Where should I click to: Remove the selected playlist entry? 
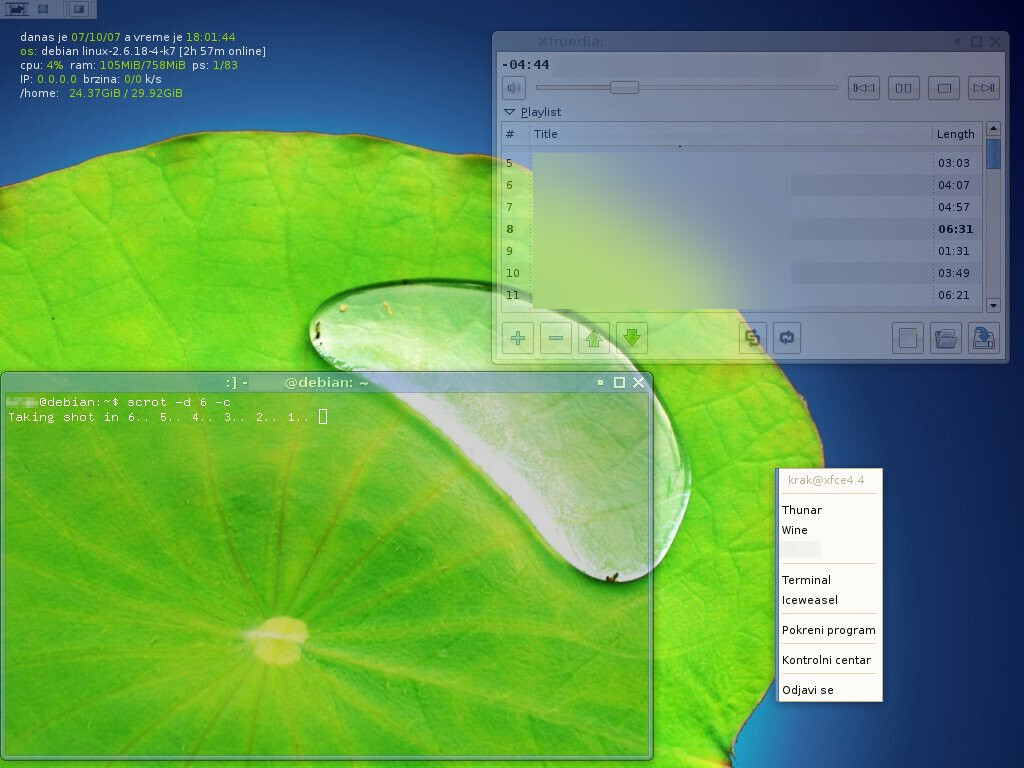[x=556, y=338]
